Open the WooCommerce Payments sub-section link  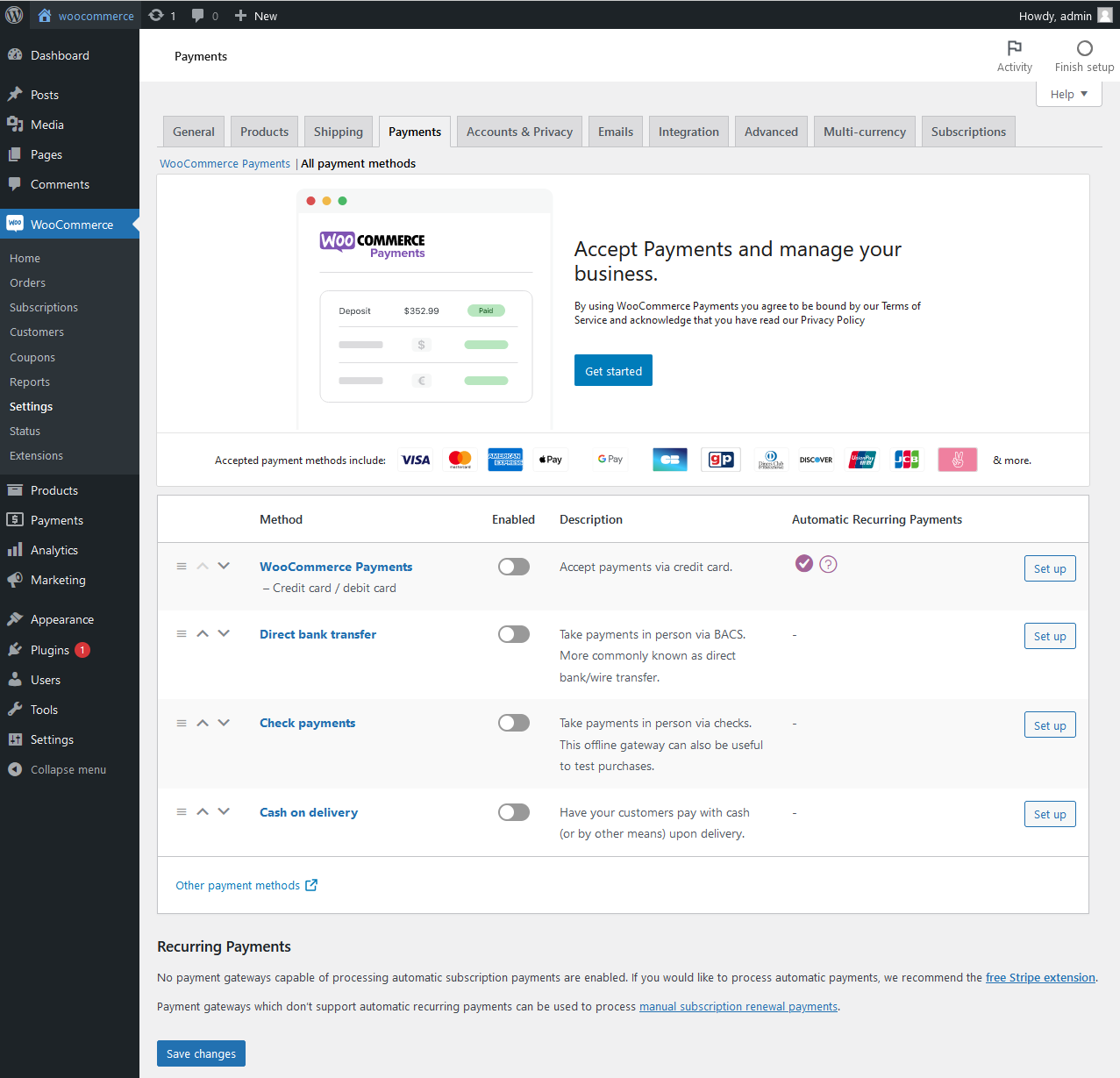coord(225,163)
